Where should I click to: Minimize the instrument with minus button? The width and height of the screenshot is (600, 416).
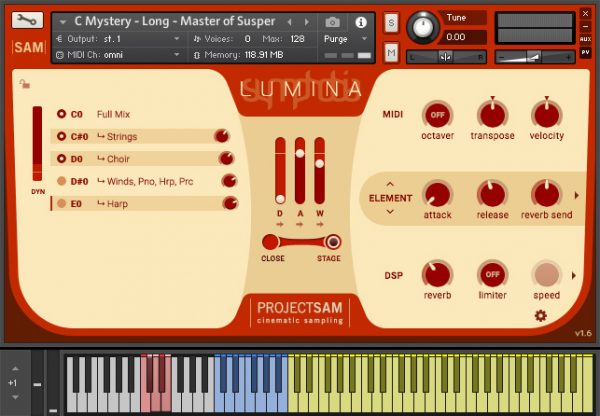585,26
